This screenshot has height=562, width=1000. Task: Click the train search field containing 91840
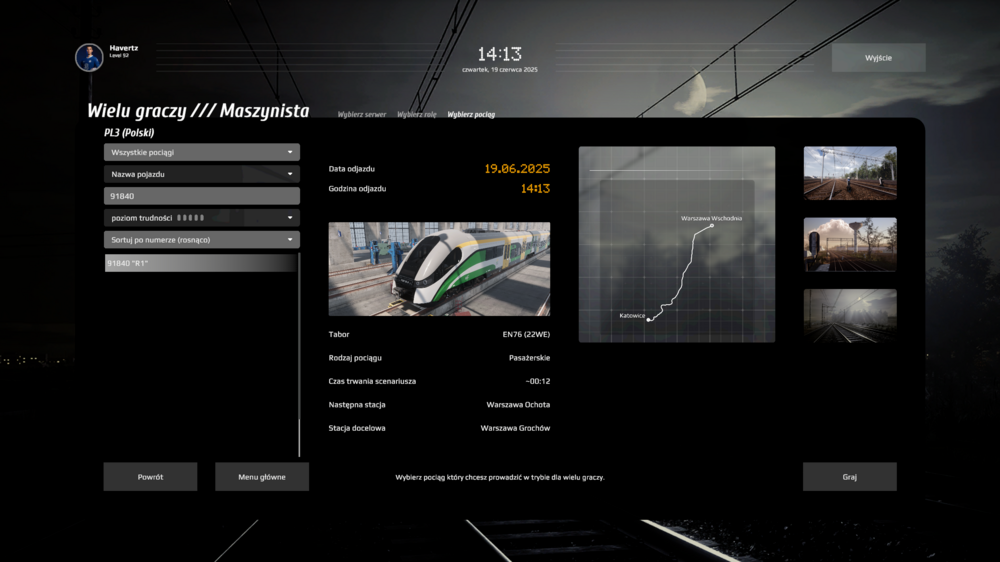coord(201,197)
